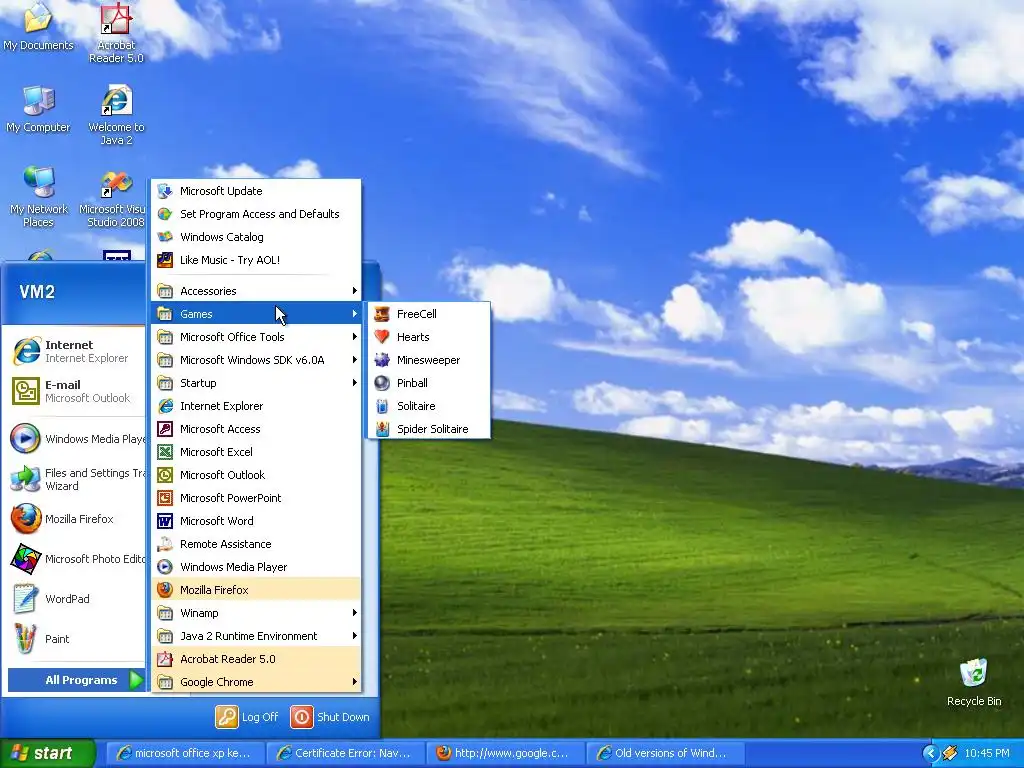Expand the Google Chrome submenu arrow

(x=354, y=682)
